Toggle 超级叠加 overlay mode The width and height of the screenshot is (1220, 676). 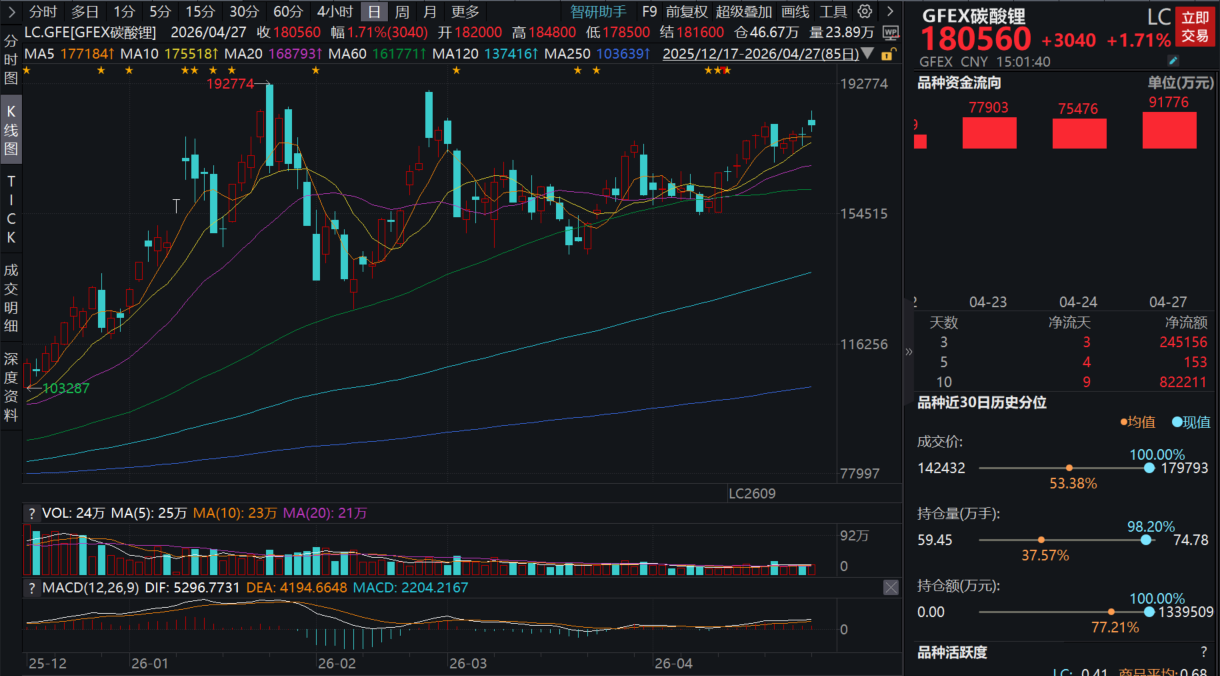743,12
